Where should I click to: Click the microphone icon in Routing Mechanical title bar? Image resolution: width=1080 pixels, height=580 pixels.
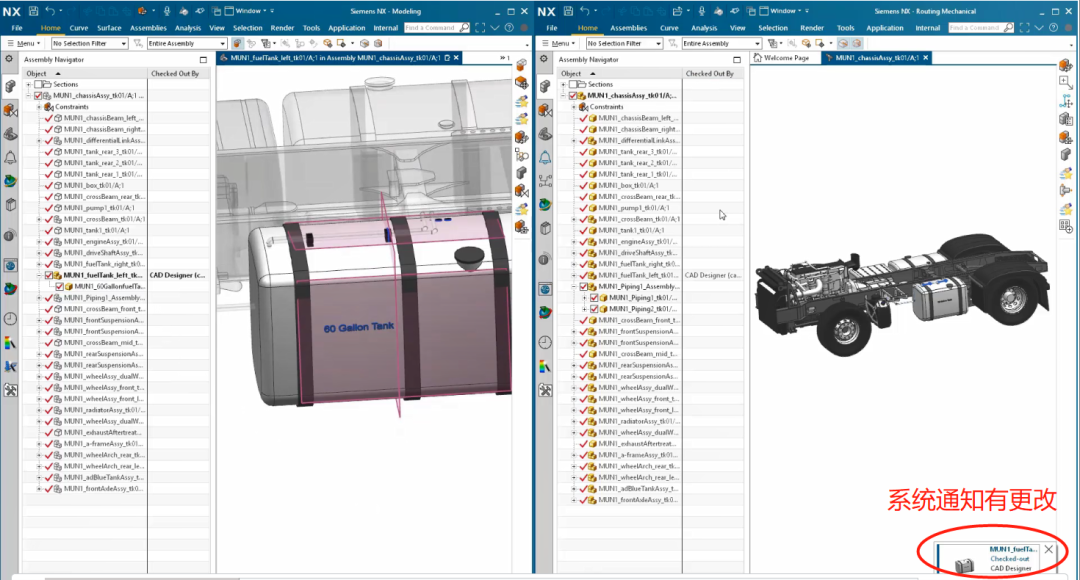[701, 11]
